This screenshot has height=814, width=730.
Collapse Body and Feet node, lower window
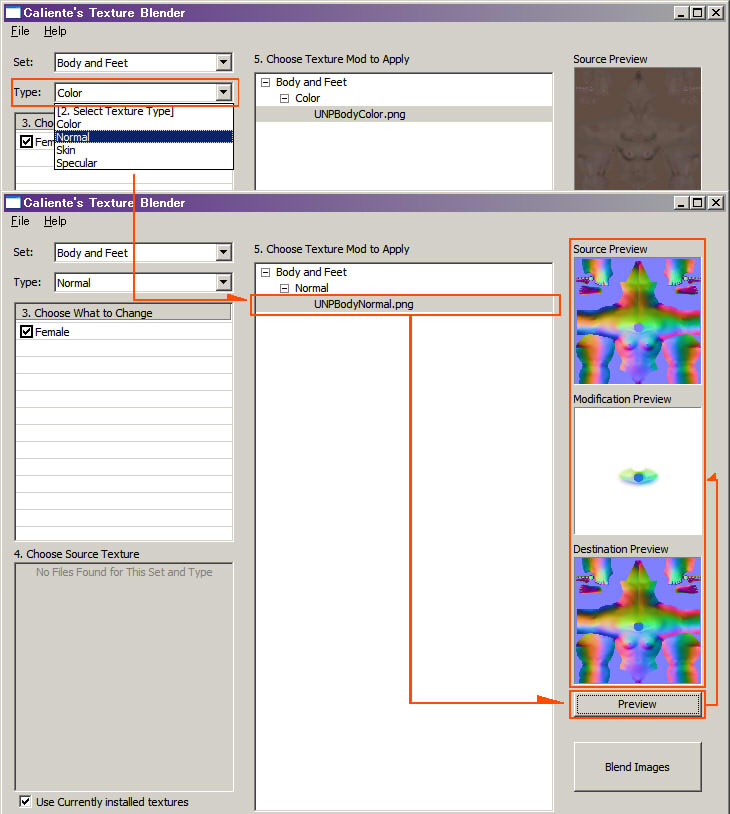265,272
